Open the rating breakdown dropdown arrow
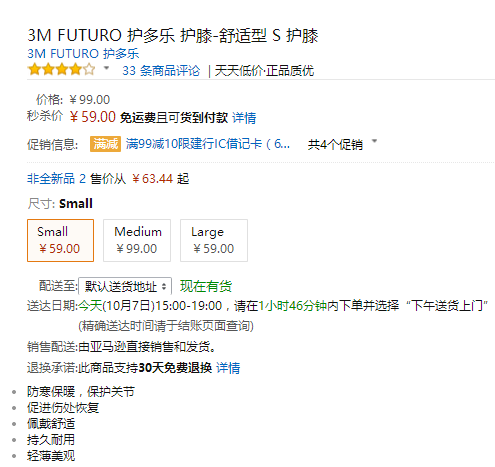 (106, 68)
